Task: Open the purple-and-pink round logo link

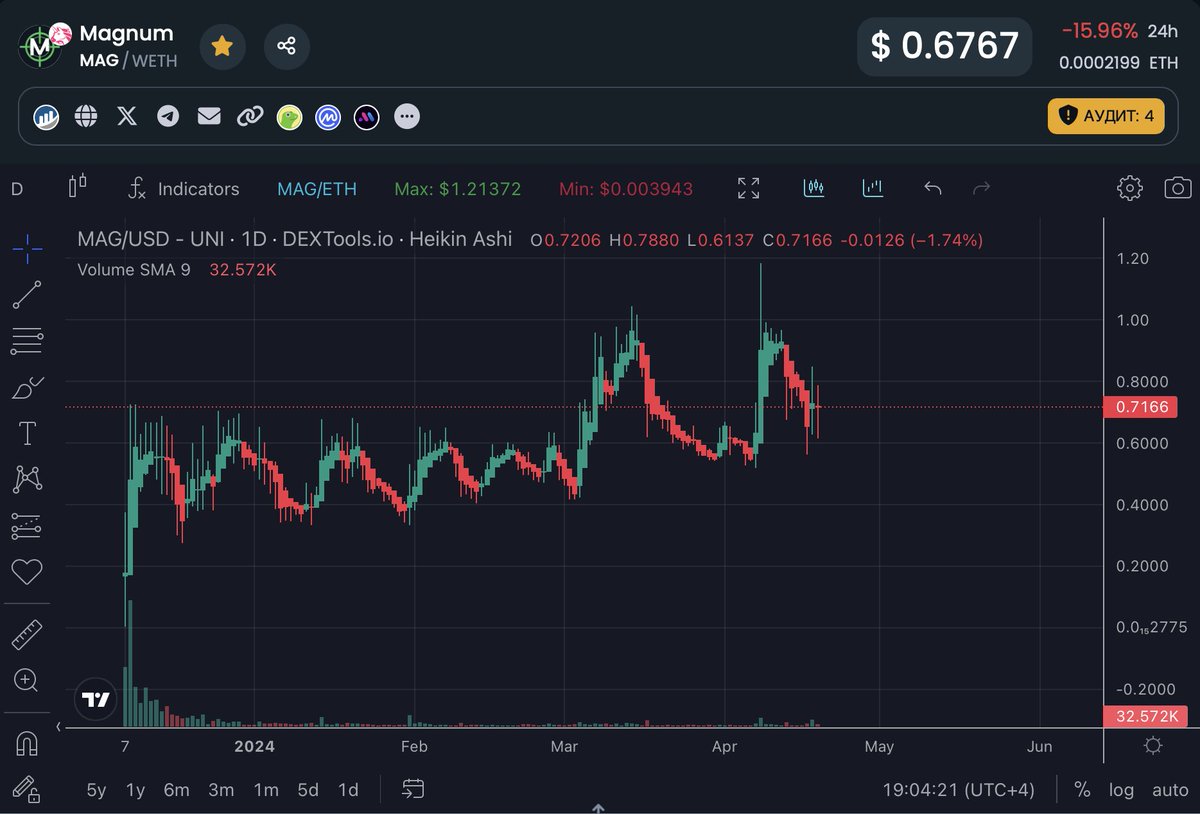Action: [x=366, y=118]
